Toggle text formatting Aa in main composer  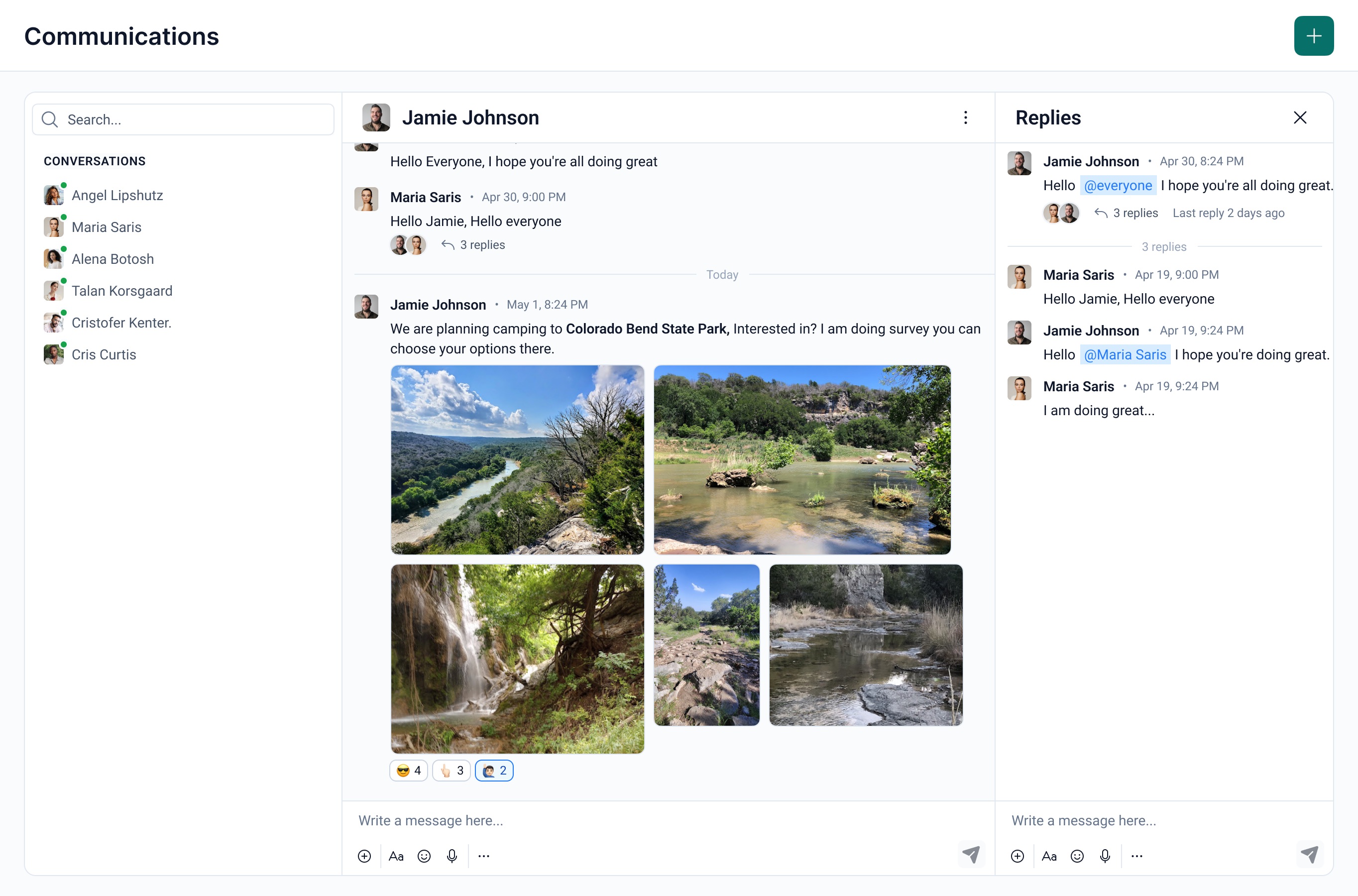[396, 855]
